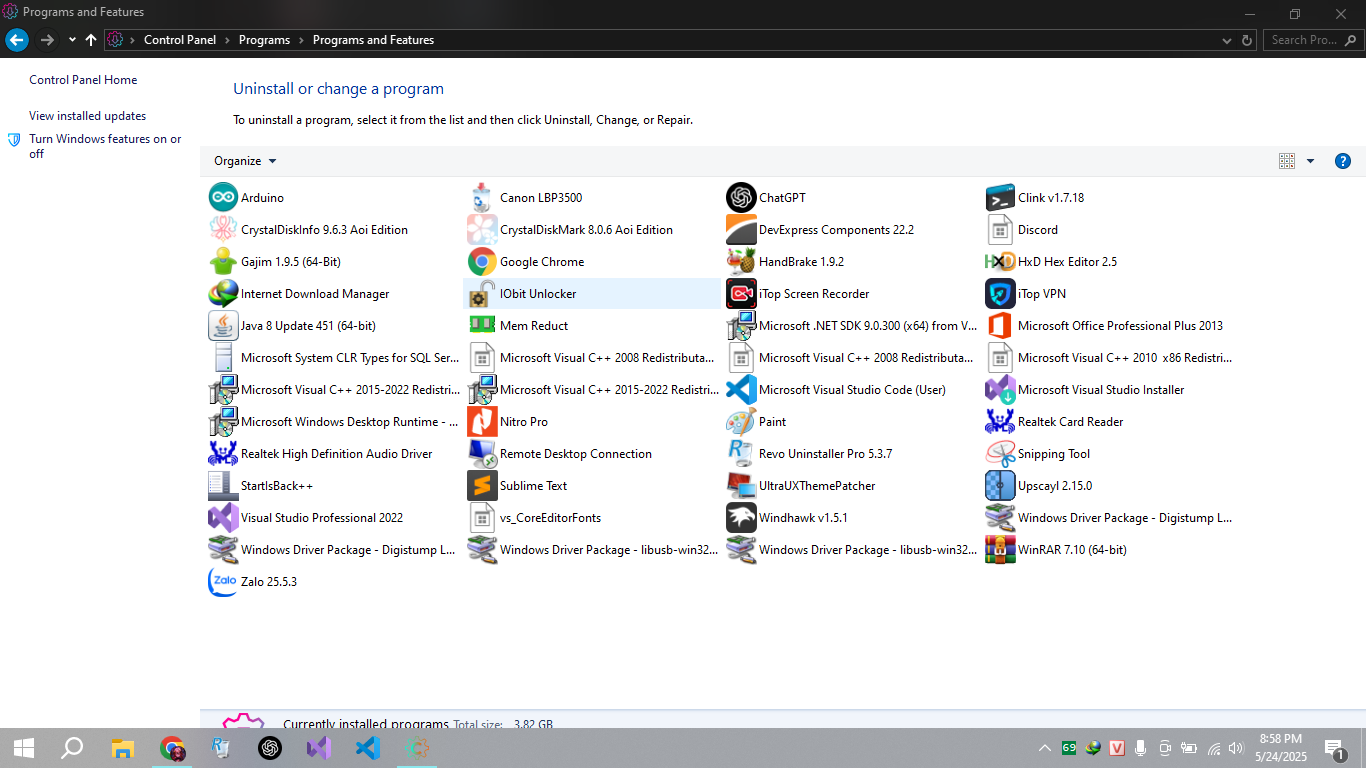Go back with the Back arrow button

coord(17,40)
